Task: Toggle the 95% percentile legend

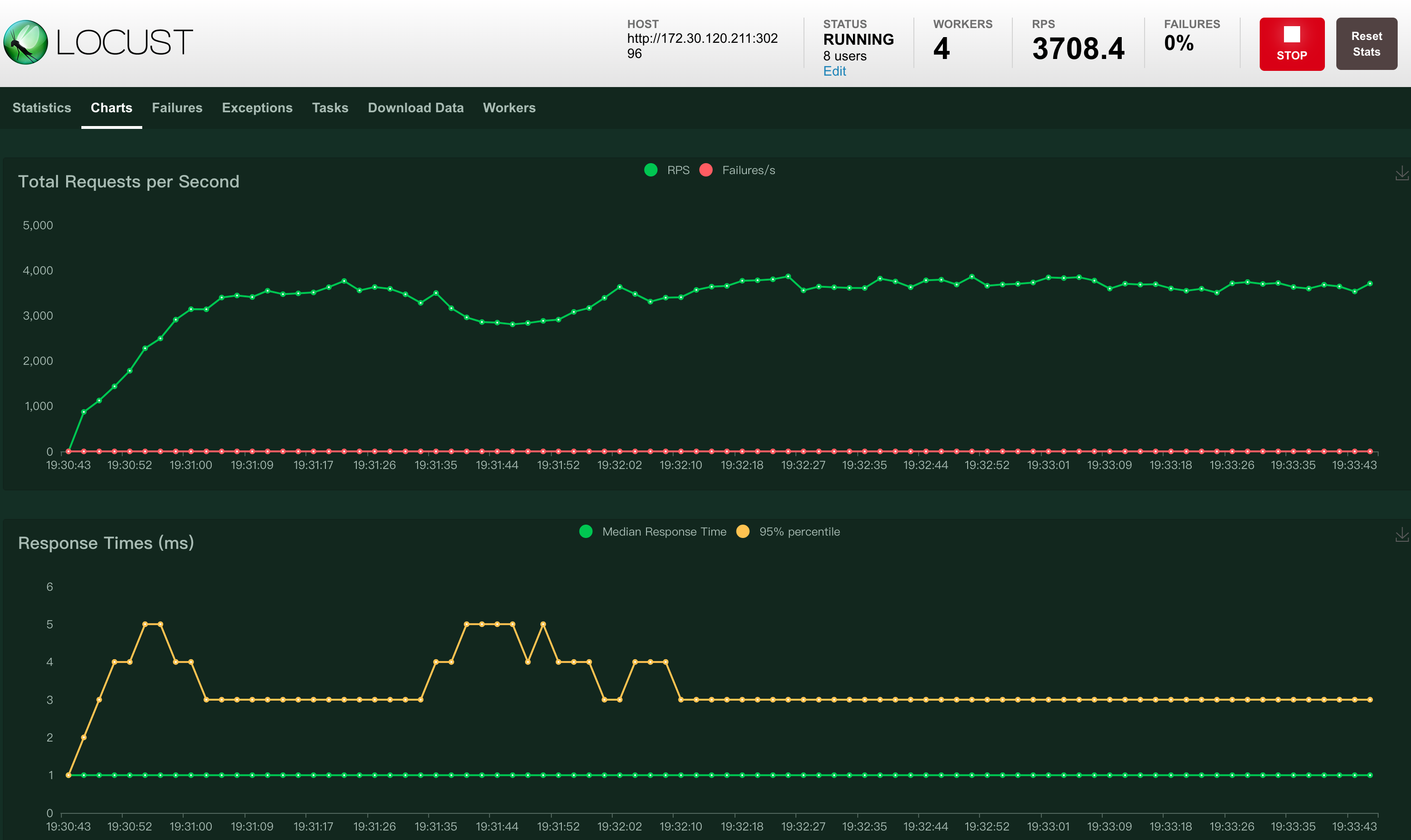Action: 788,531
